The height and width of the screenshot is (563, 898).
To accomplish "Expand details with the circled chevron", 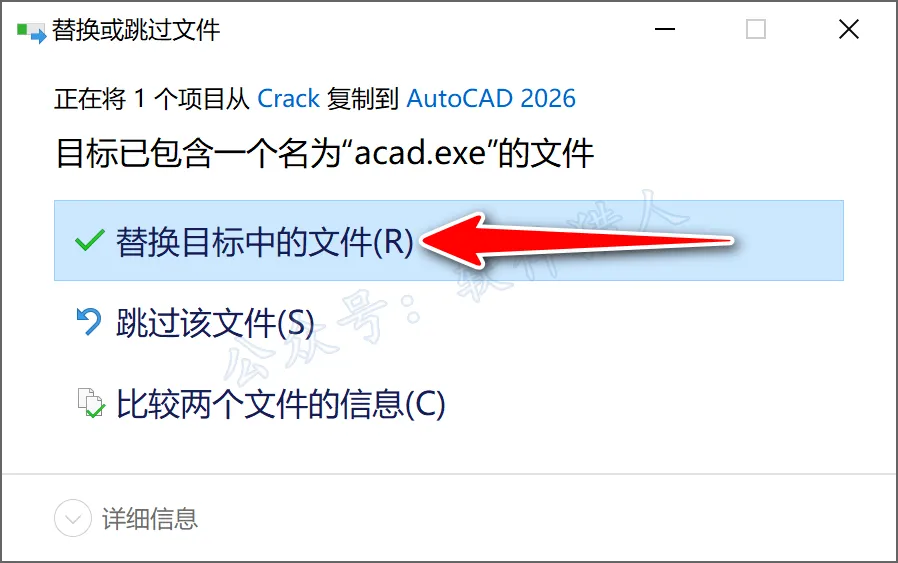I will tap(73, 518).
